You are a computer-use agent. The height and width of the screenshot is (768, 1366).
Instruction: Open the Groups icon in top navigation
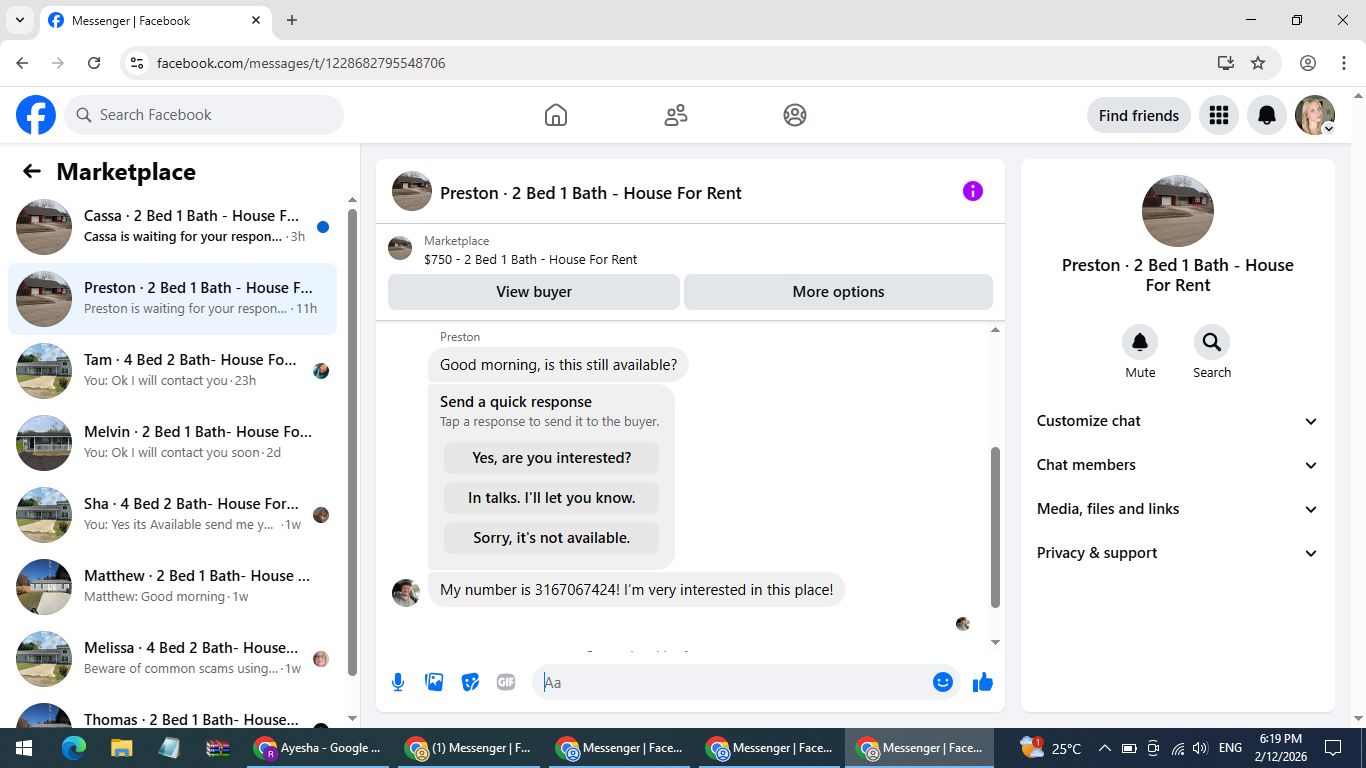tap(795, 115)
